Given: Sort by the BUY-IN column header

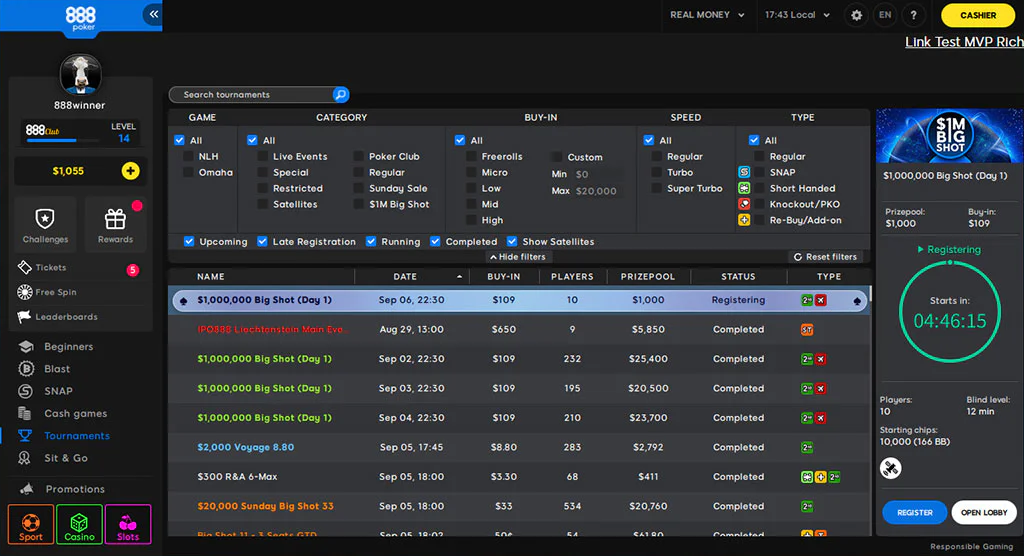Looking at the screenshot, I should click(504, 277).
